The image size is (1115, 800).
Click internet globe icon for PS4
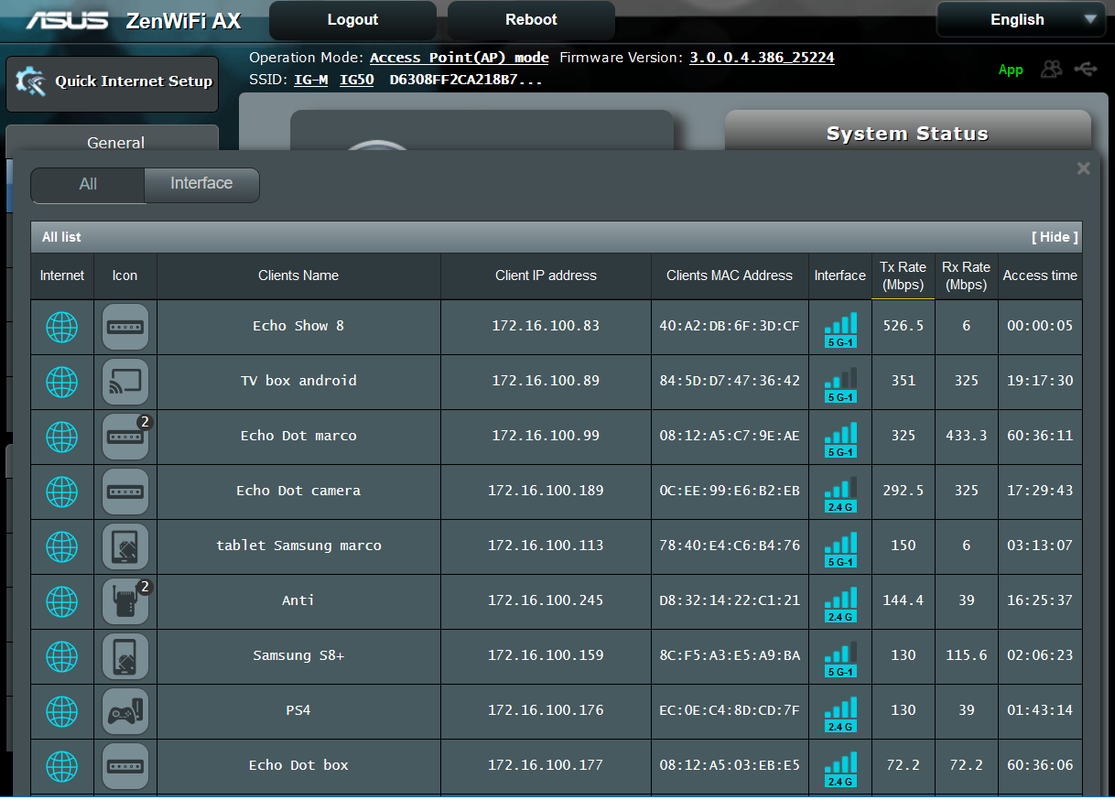[62, 711]
